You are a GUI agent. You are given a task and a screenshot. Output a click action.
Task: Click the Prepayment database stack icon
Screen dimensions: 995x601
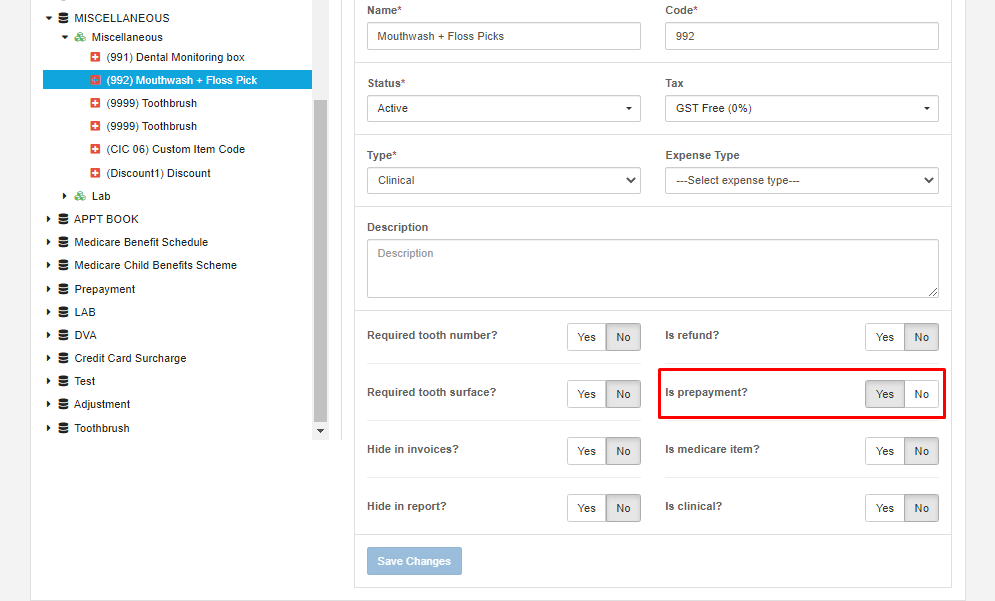point(62,288)
